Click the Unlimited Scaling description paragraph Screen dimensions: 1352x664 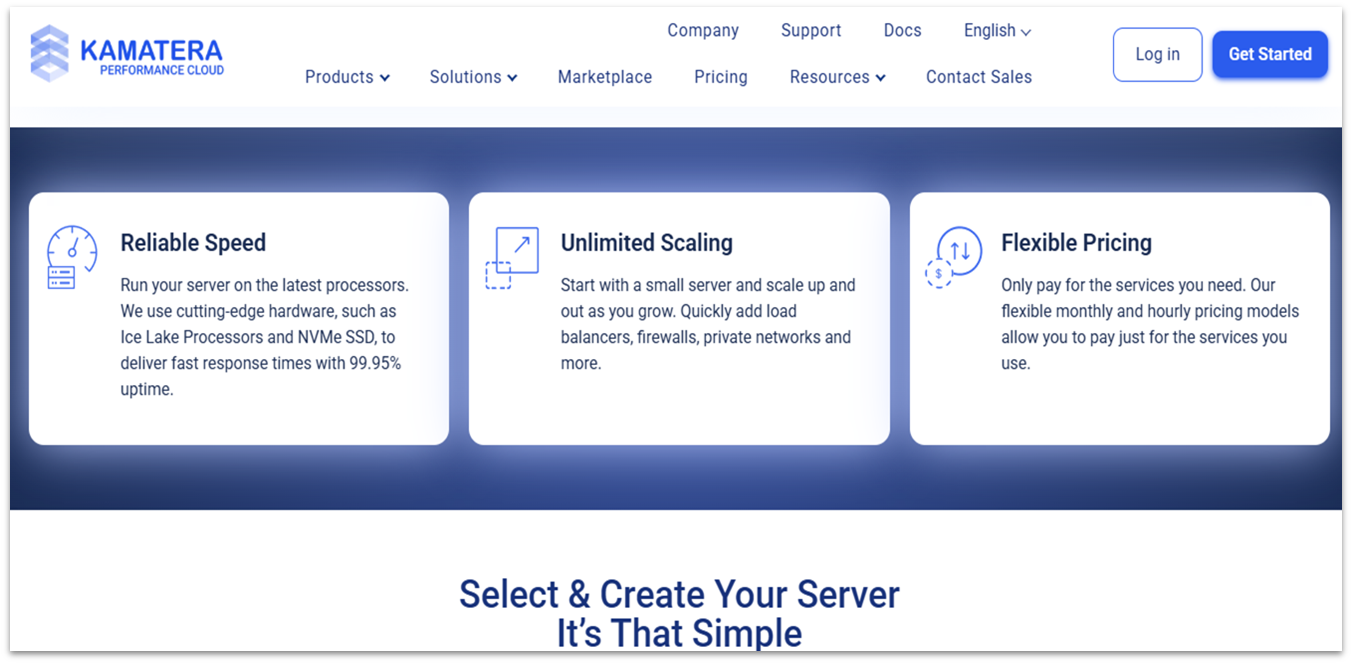[708, 324]
